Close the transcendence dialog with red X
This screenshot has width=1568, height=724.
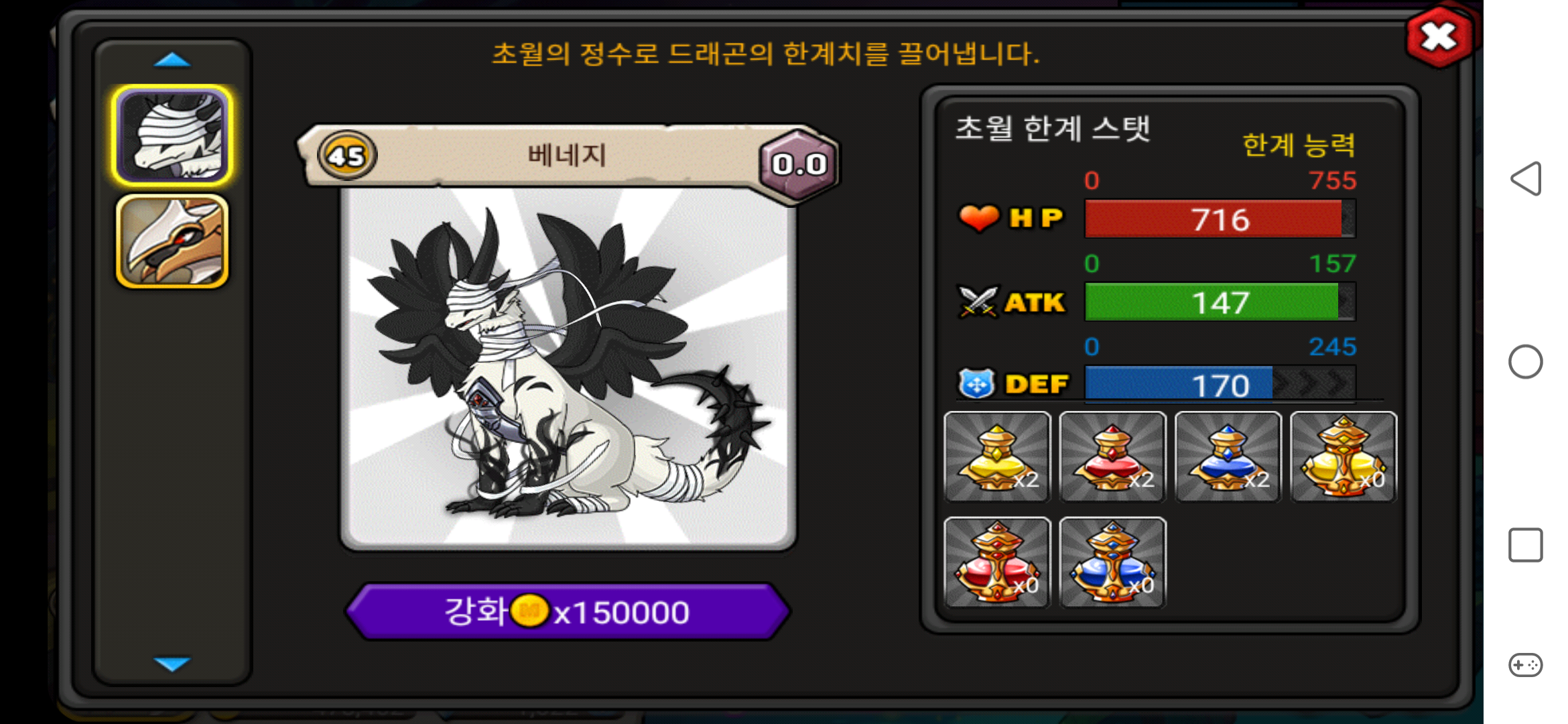point(1439,37)
